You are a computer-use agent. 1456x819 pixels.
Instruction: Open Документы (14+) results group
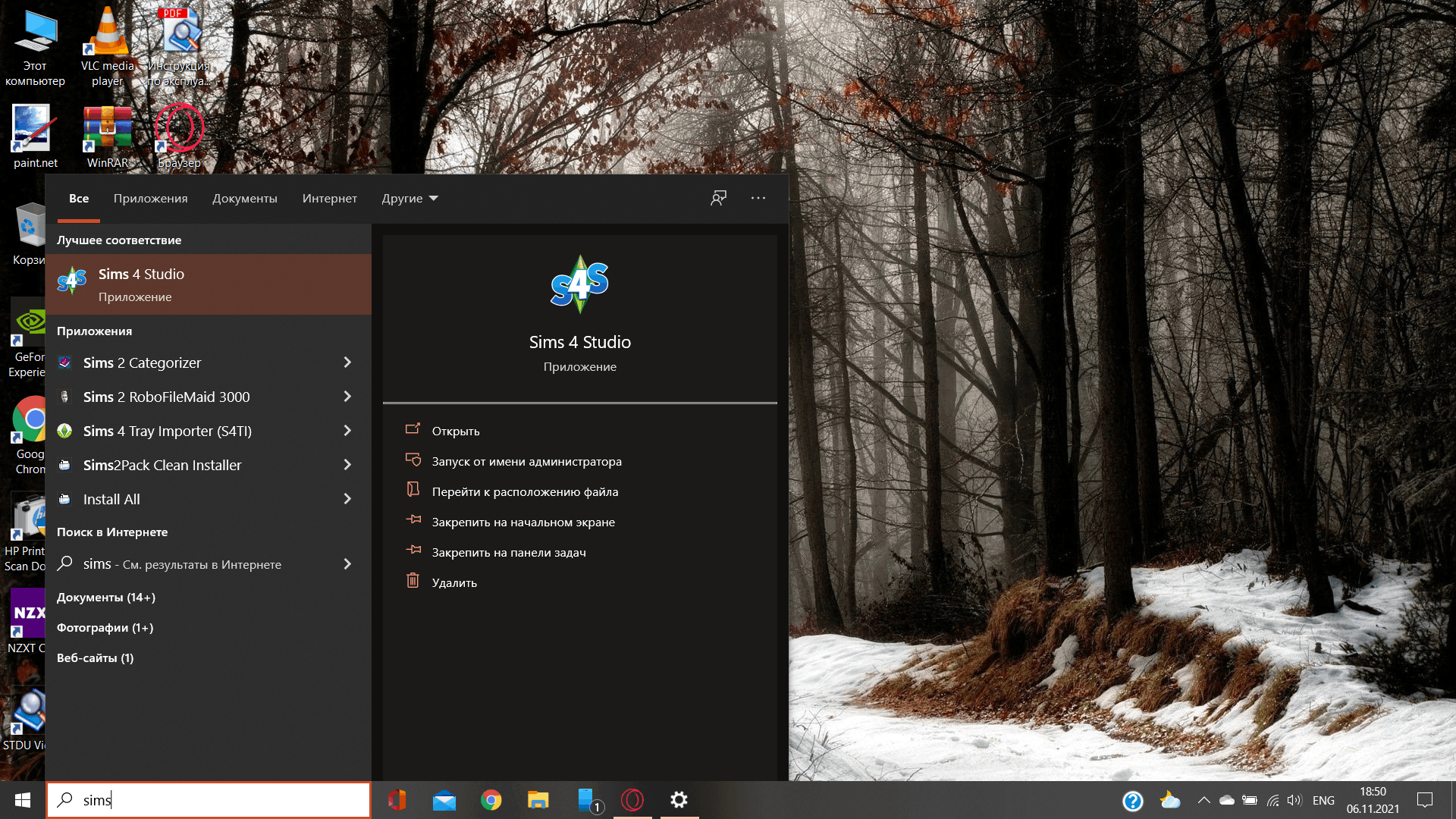click(106, 598)
